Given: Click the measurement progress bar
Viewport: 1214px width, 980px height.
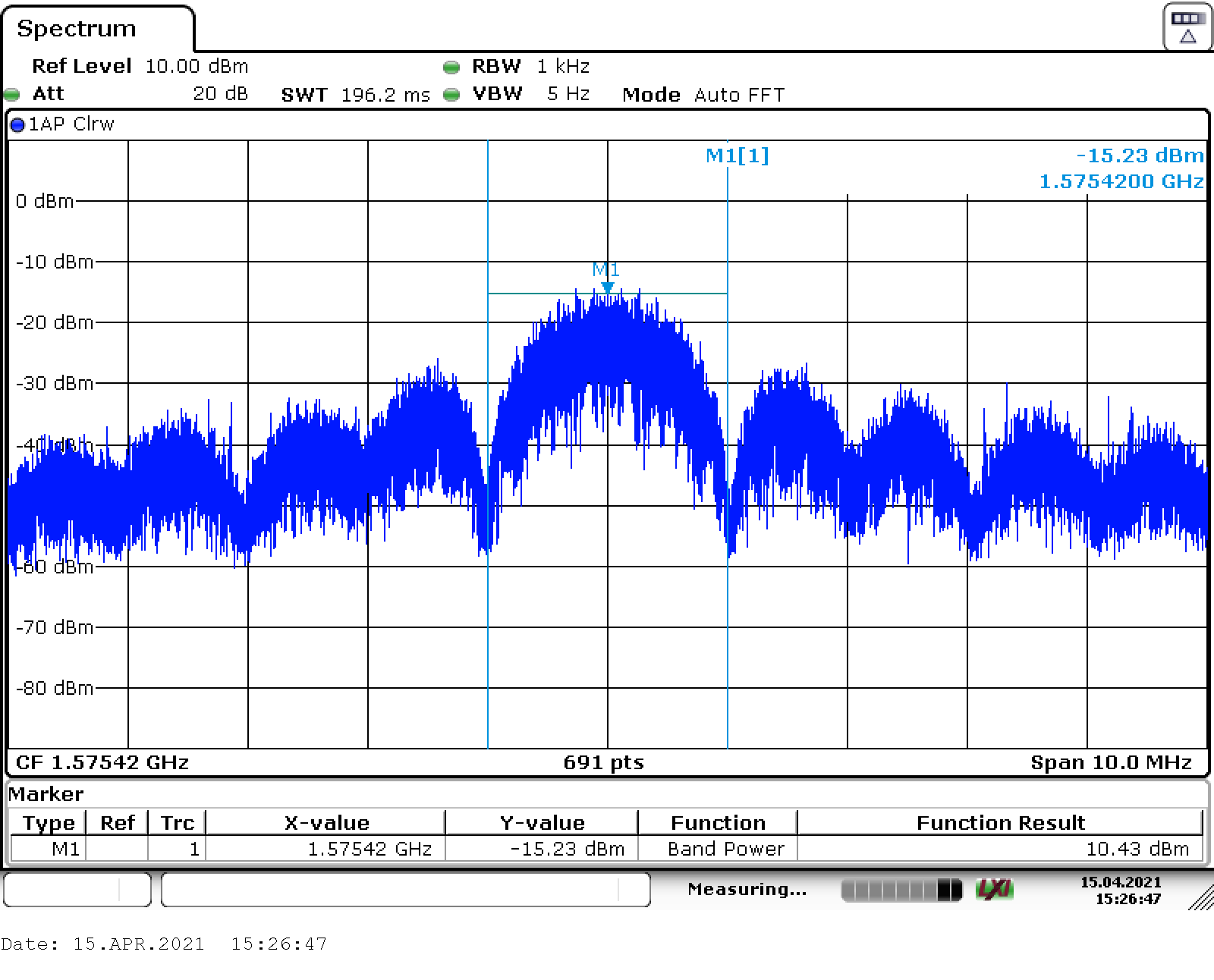Looking at the screenshot, I should click(x=901, y=890).
